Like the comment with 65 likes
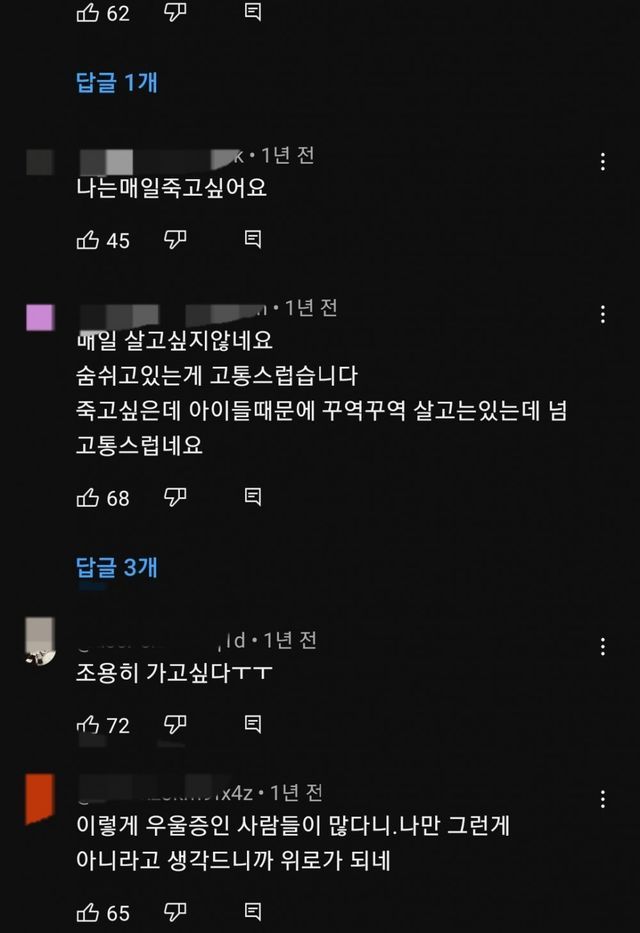Viewport: 640px width, 933px height. (x=87, y=912)
